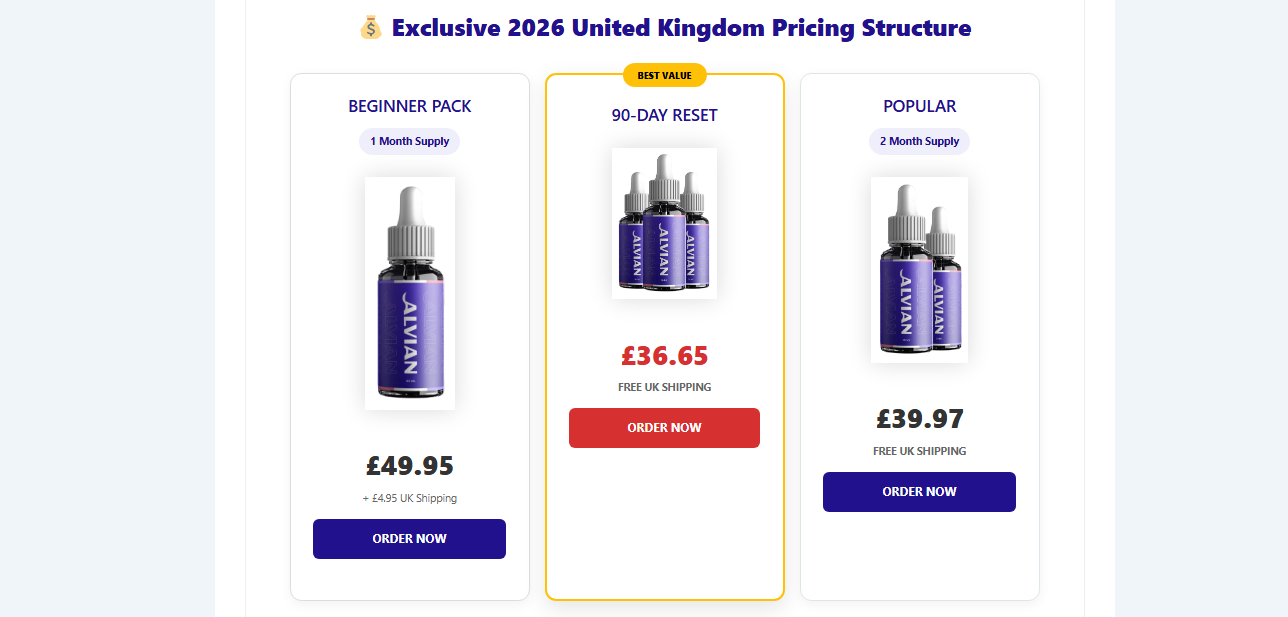This screenshot has width=1288, height=617.
Task: Select the Popular plan title
Action: click(920, 106)
